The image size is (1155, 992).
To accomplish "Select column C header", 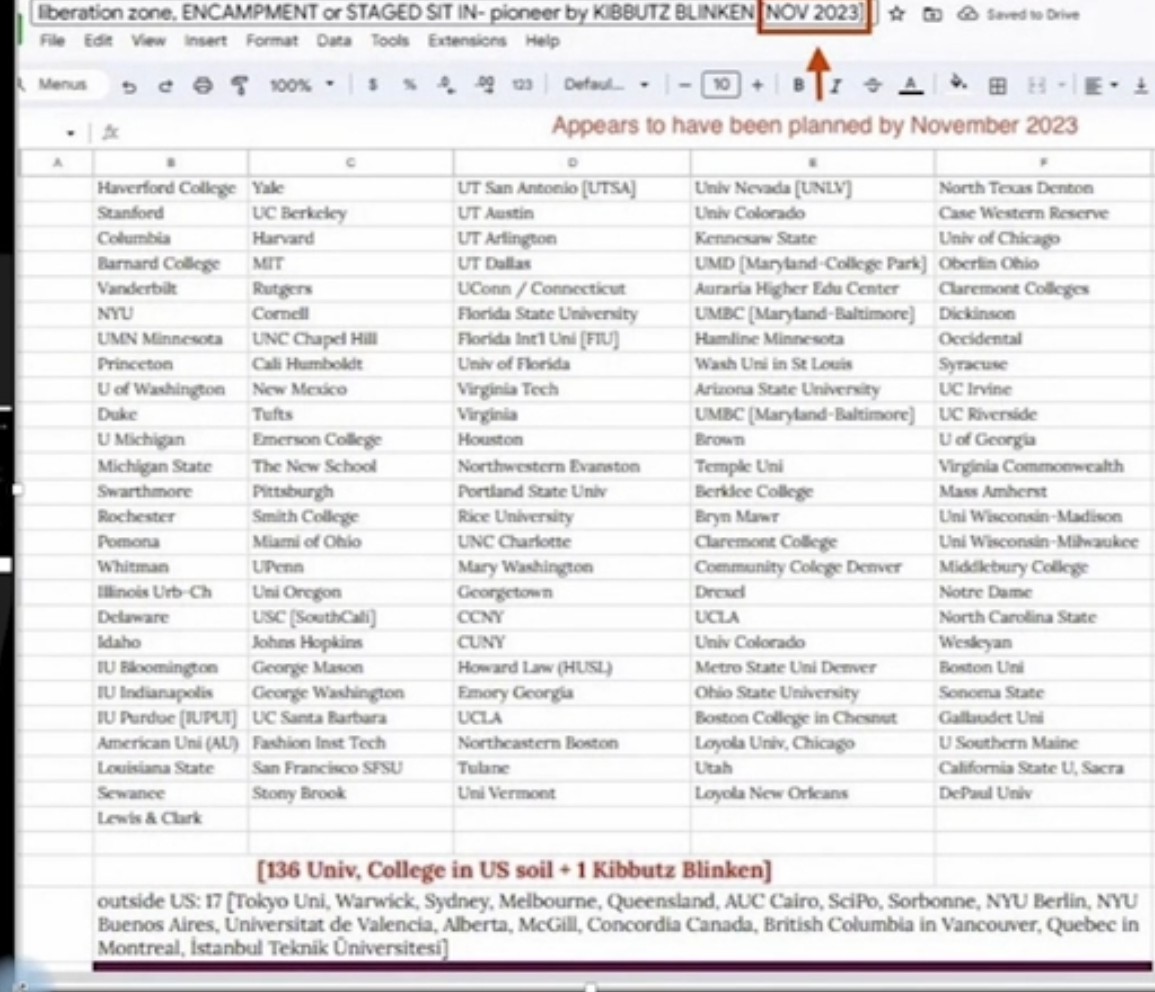I will tap(351, 163).
